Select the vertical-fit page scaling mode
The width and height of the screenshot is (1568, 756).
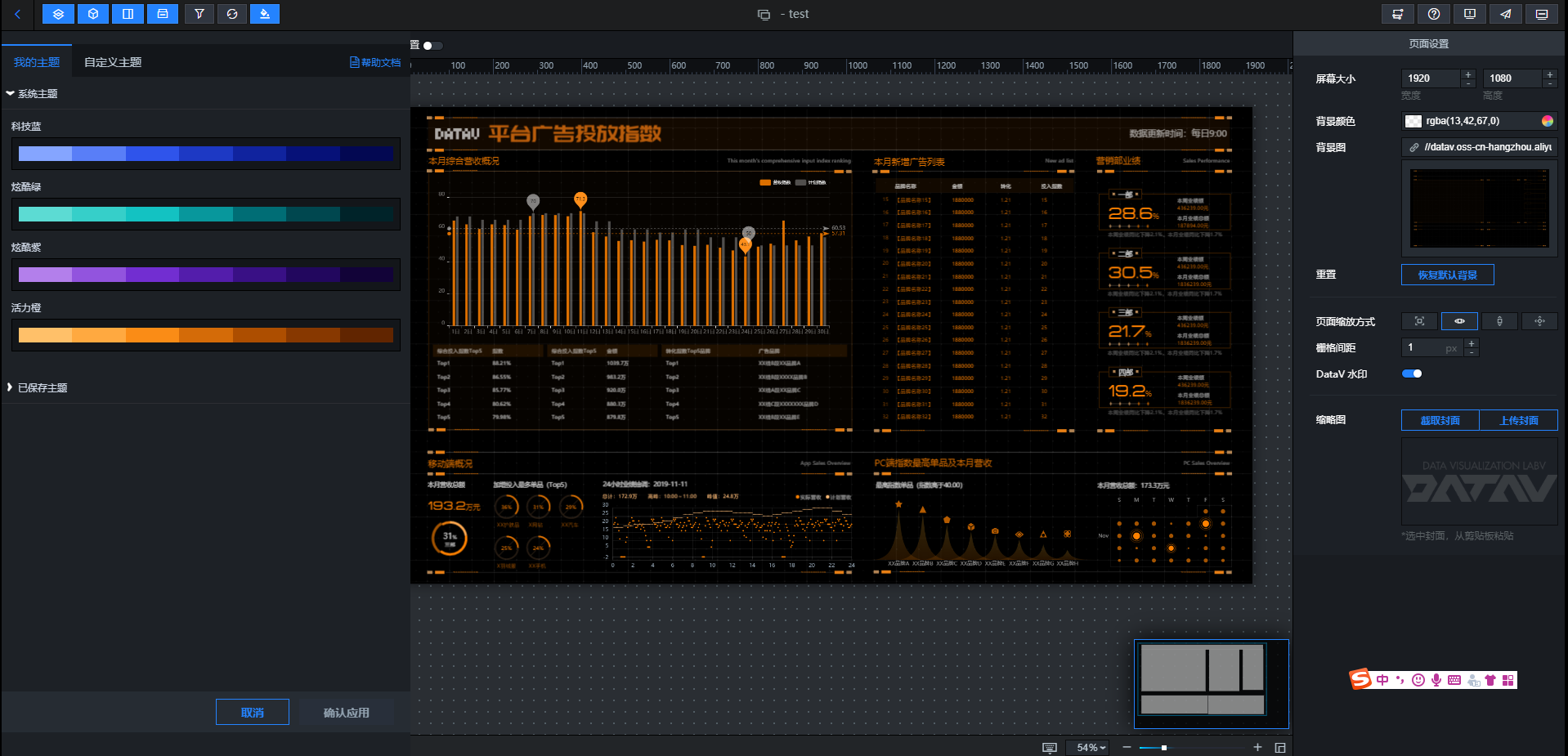(1499, 321)
